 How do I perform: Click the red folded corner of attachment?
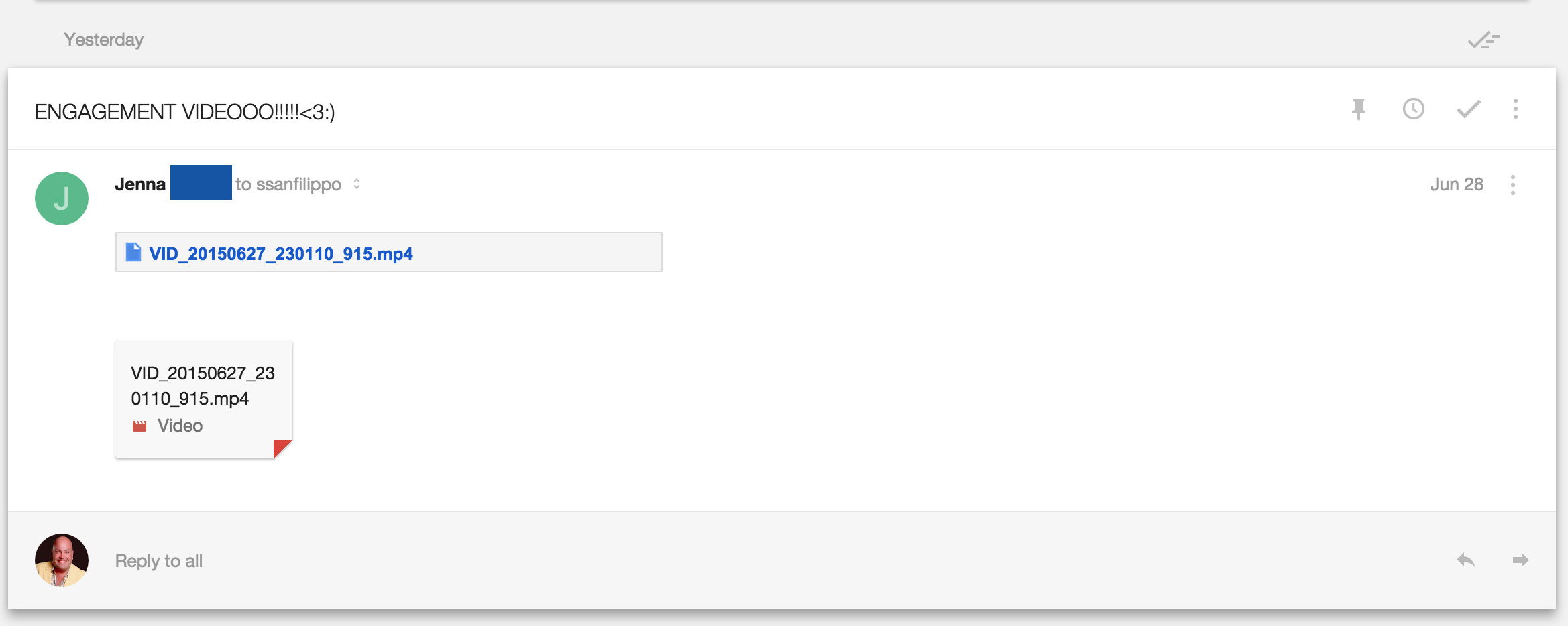(282, 448)
